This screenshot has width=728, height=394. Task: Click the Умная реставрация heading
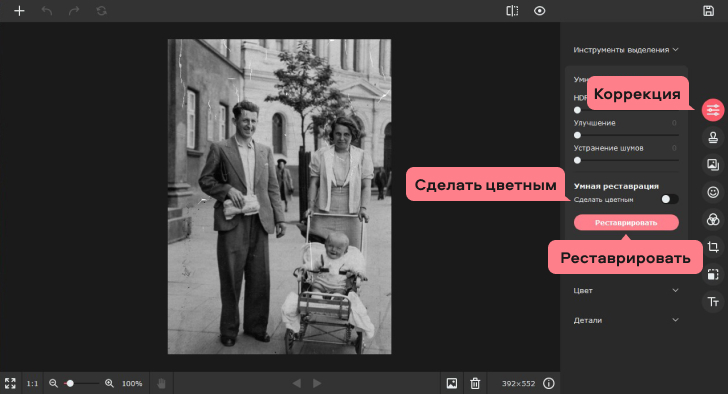[x=616, y=186]
